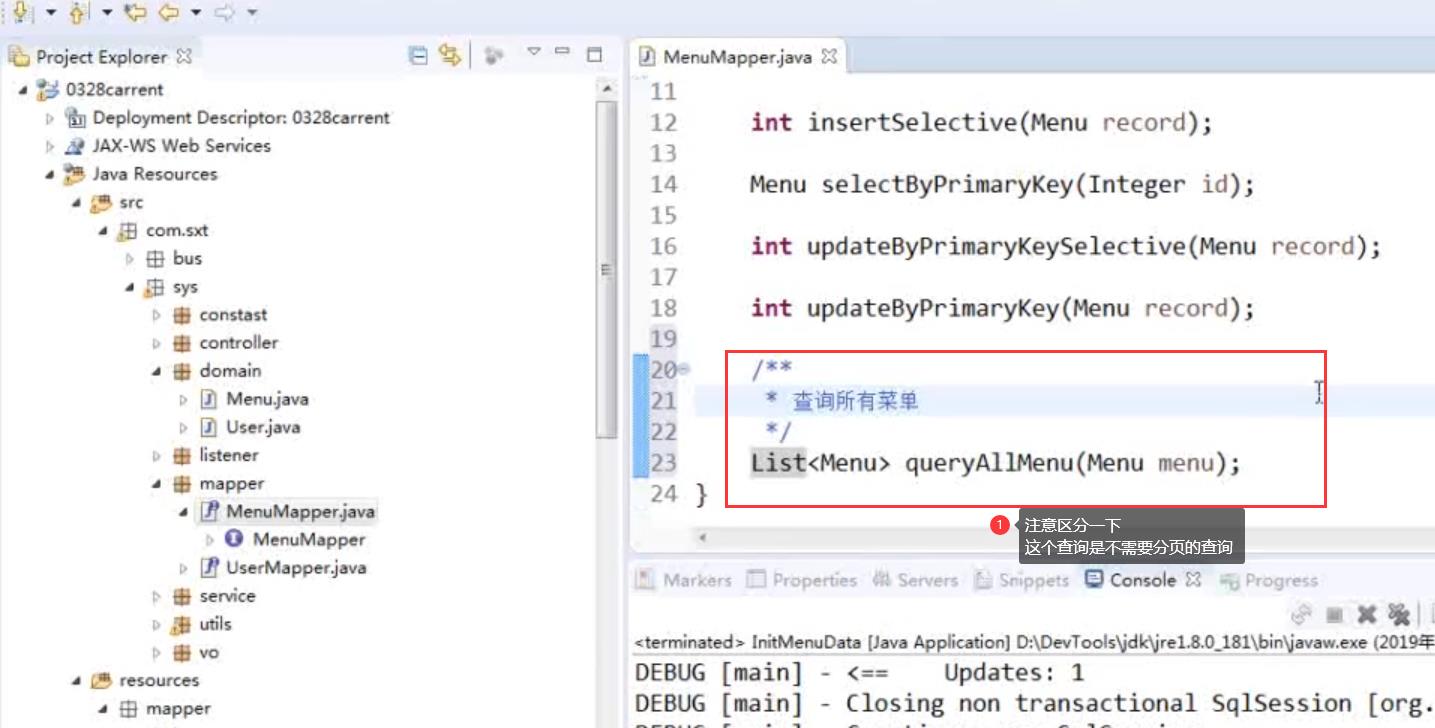Click the JAX-WS Web Services icon
Screen dimensions: 1435x728
75,146
